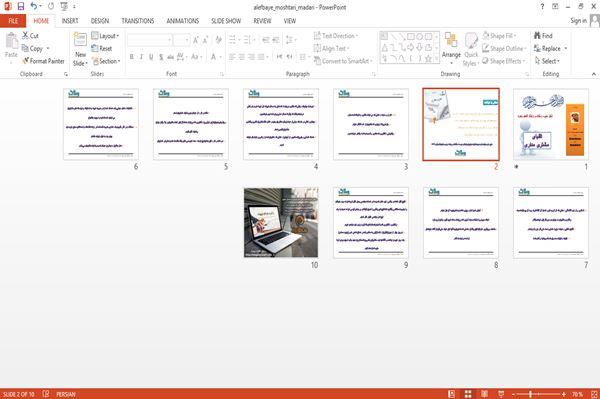This screenshot has height=399, width=600.
Task: Switch to Normal view icon in status bar
Action: pos(452,394)
